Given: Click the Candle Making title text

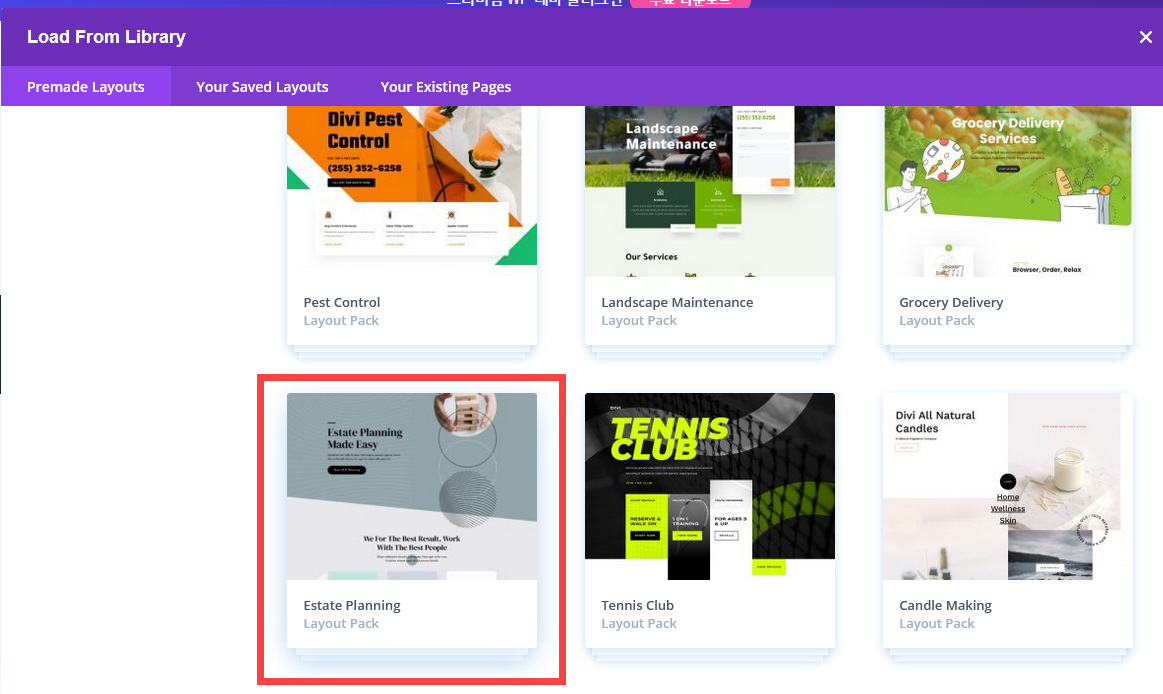Looking at the screenshot, I should click(x=945, y=606).
